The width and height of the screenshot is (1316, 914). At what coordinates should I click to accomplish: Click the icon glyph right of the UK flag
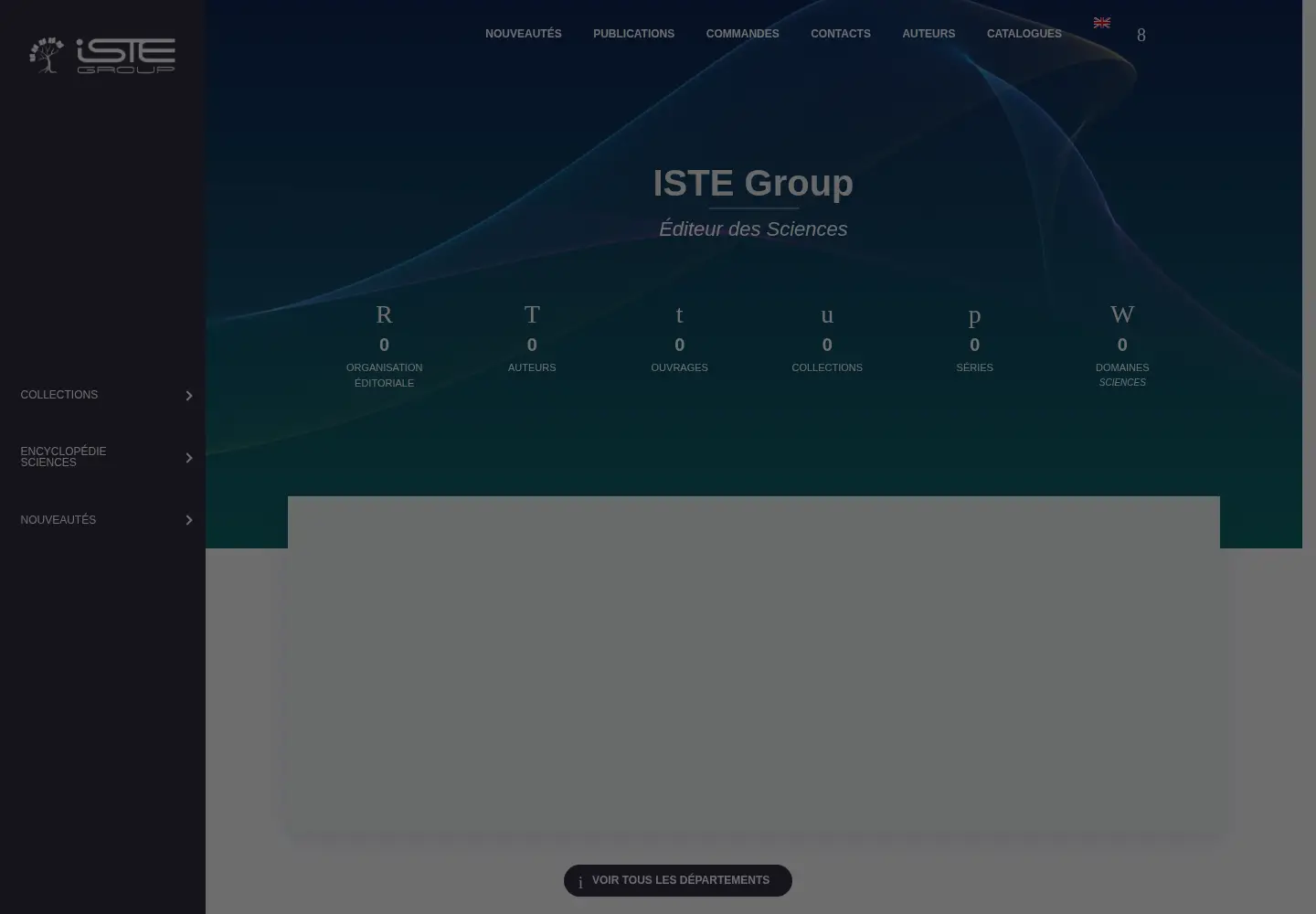pyautogui.click(x=1141, y=35)
